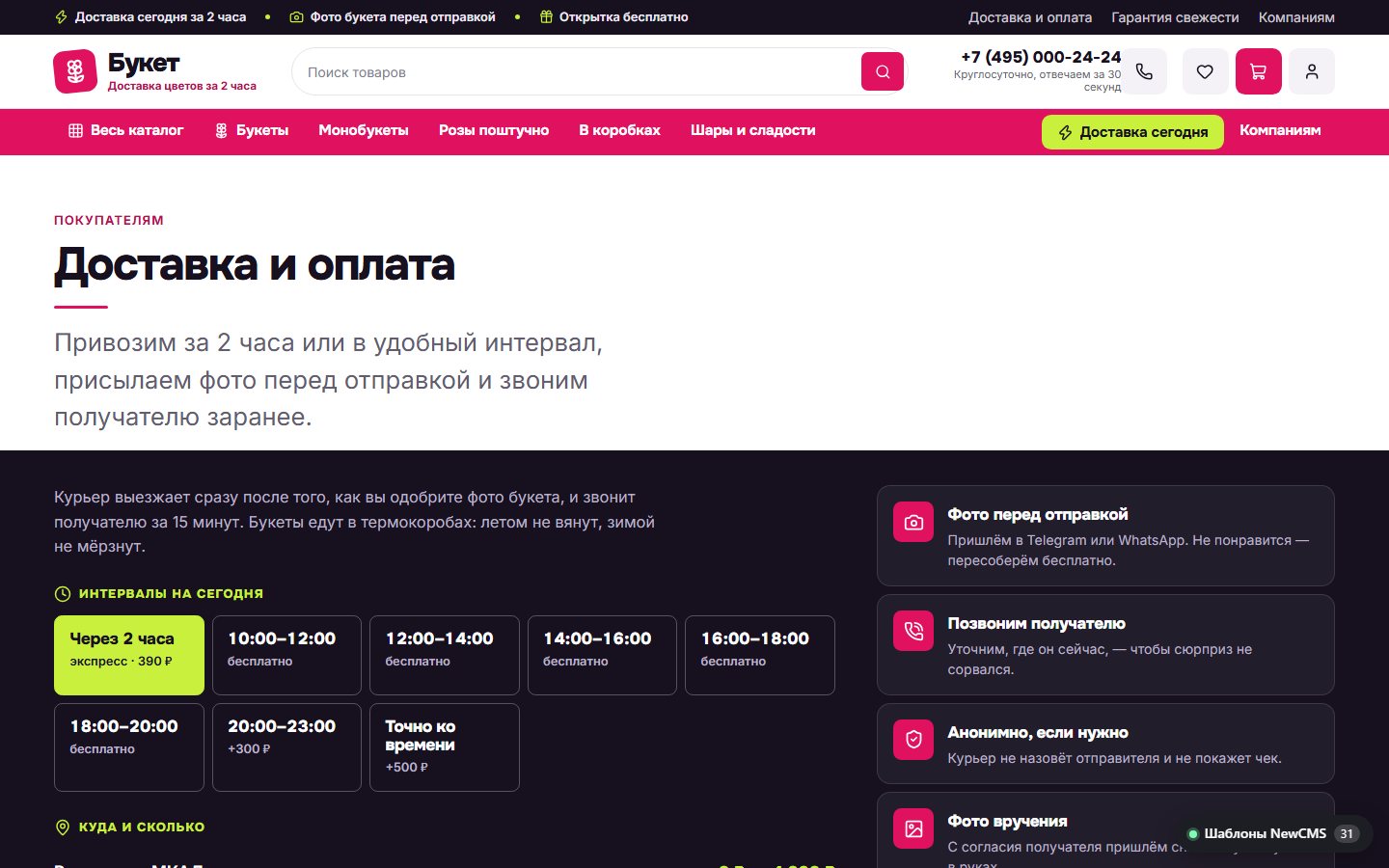Click the grid icon beside Весь каталог
This screenshot has height=868, width=1389.
(x=75, y=130)
